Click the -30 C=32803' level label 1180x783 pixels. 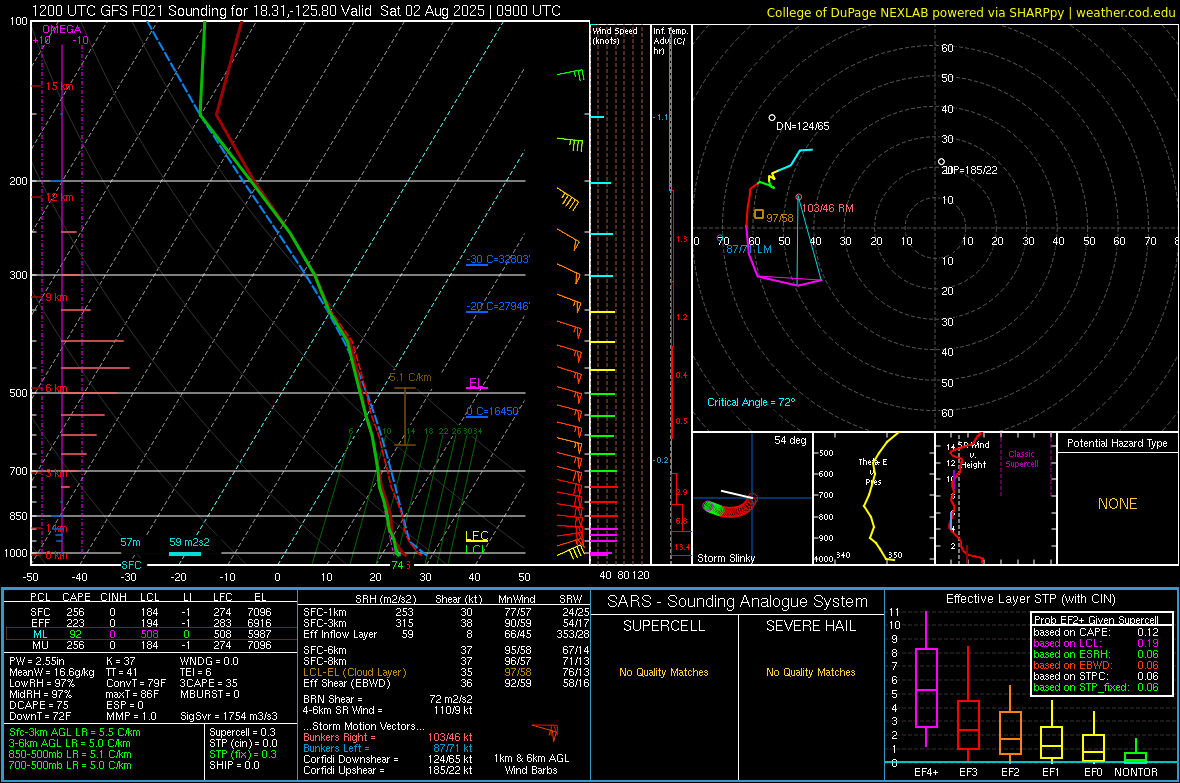(498, 260)
